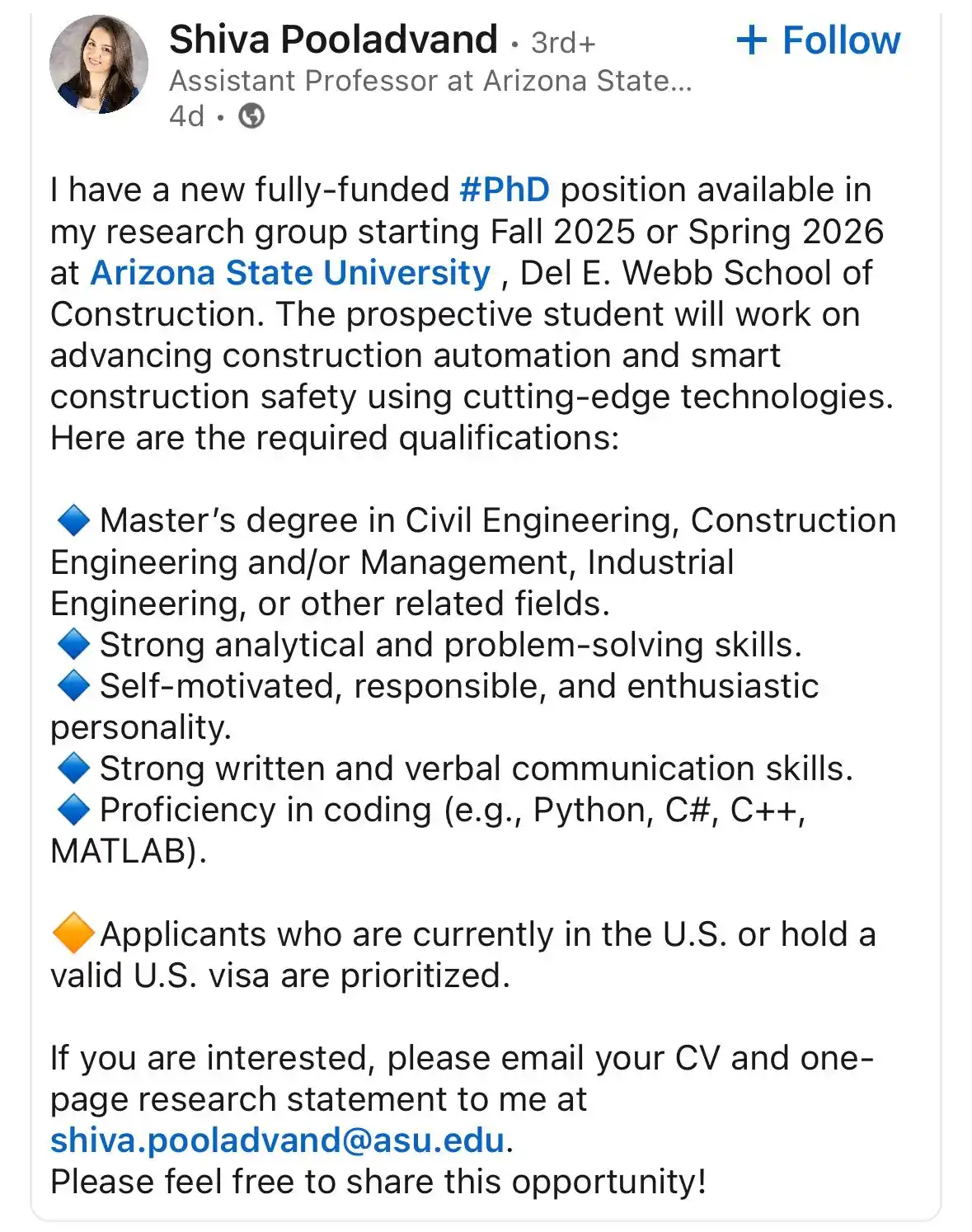Click the 'Here are the required qualifications' text
The image size is (972, 1232).
(335, 438)
